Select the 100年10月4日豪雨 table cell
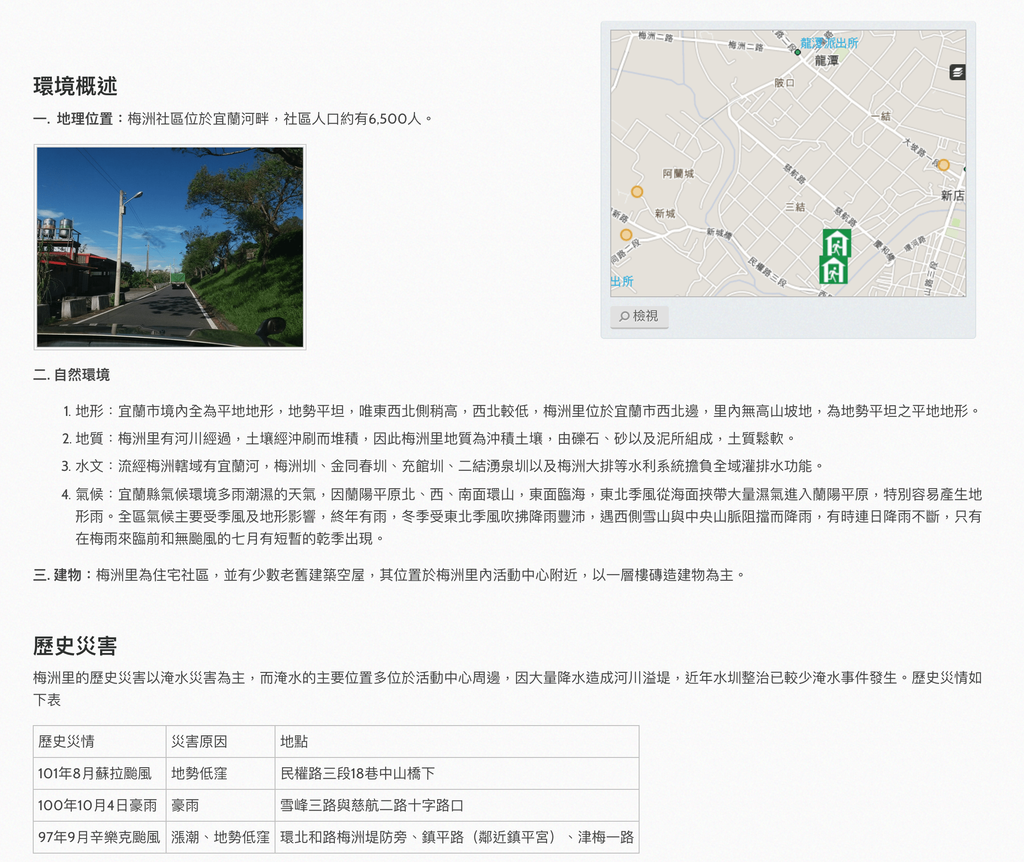The width and height of the screenshot is (1024, 862). (99, 805)
